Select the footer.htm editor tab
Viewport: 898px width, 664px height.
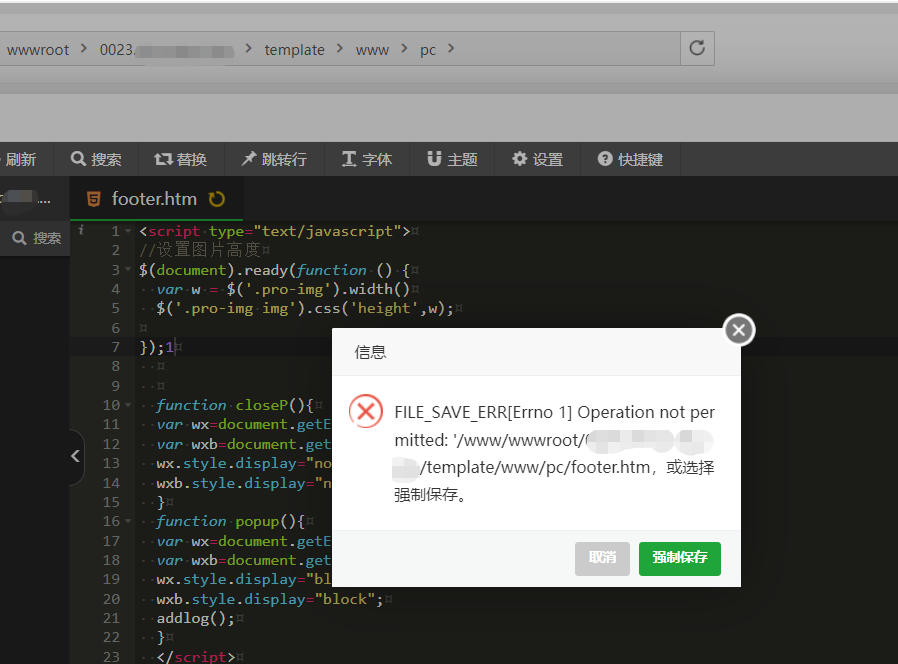pyautogui.click(x=156, y=199)
